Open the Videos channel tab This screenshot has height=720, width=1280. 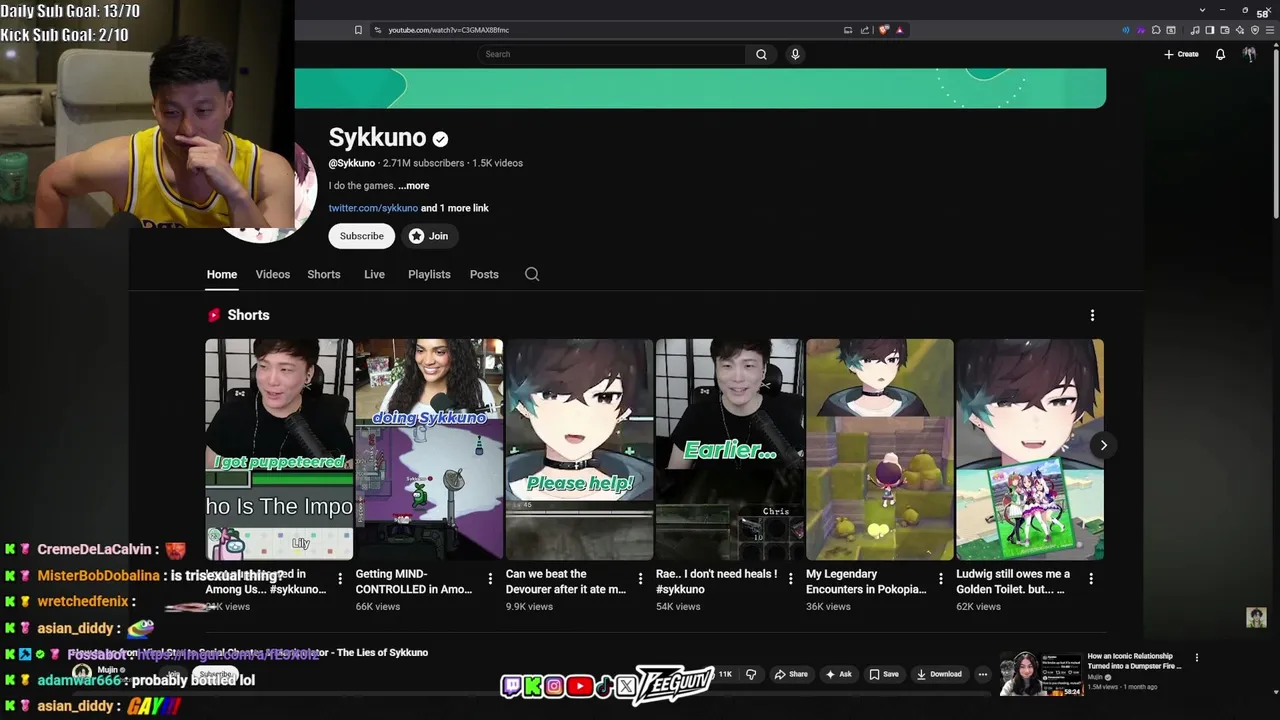[x=272, y=274]
